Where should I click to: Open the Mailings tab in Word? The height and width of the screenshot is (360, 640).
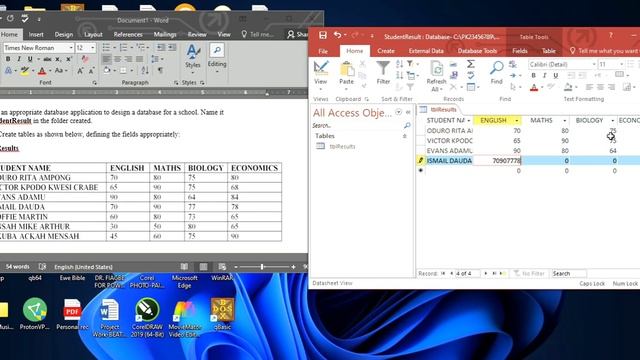pos(165,34)
